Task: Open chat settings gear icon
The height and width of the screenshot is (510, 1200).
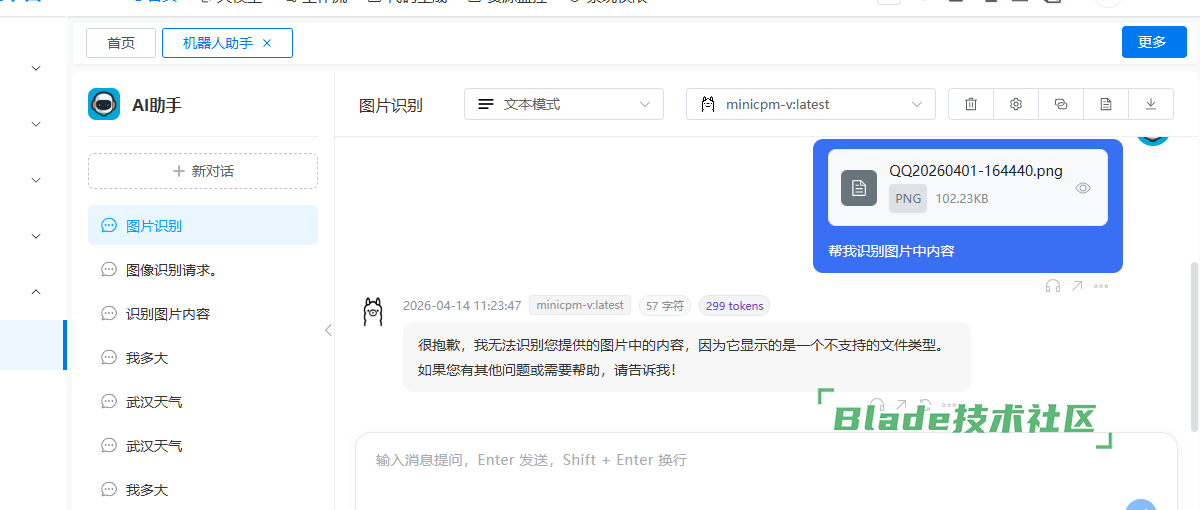Action: [x=1016, y=104]
